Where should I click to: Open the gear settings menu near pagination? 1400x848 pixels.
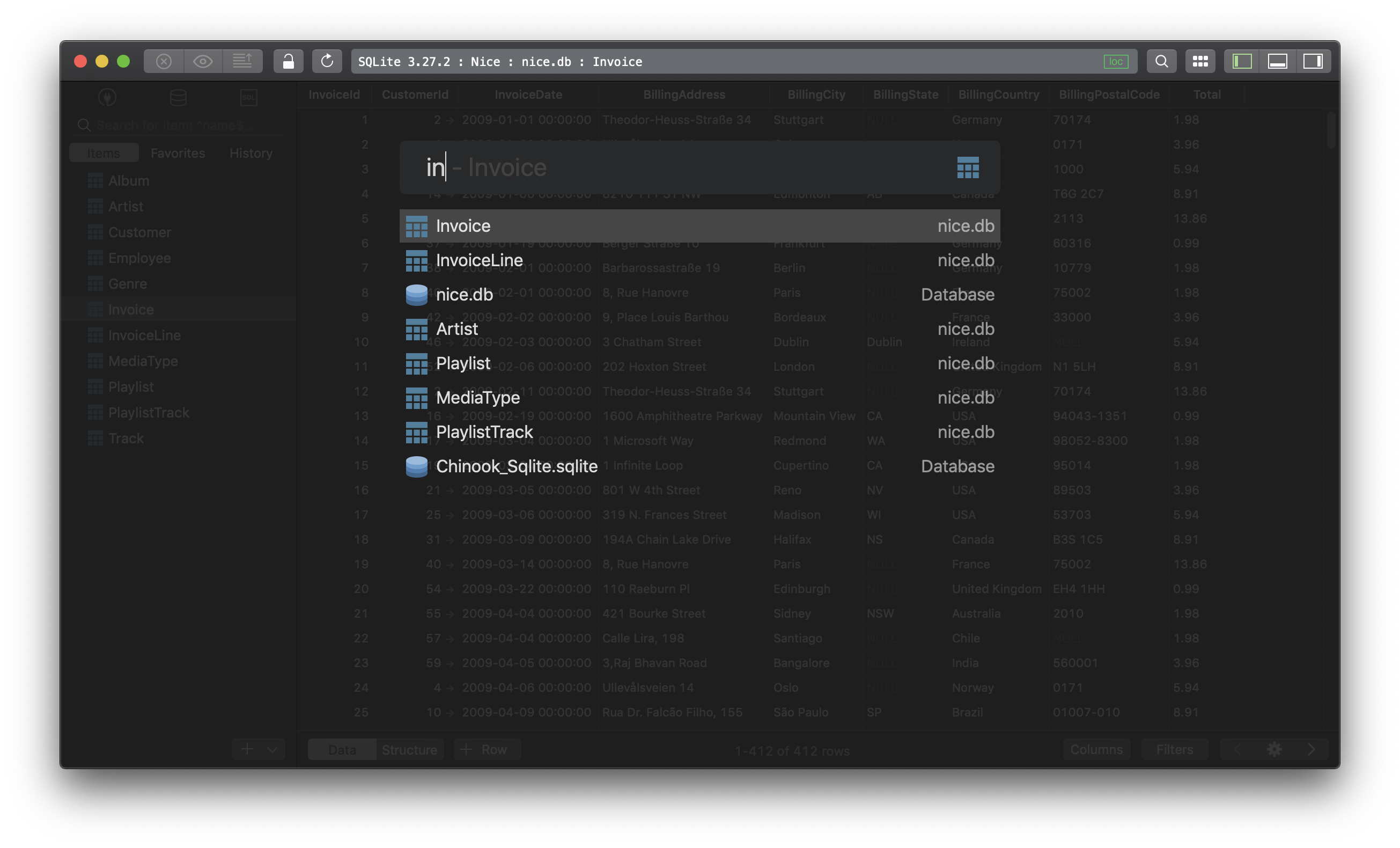click(x=1275, y=749)
